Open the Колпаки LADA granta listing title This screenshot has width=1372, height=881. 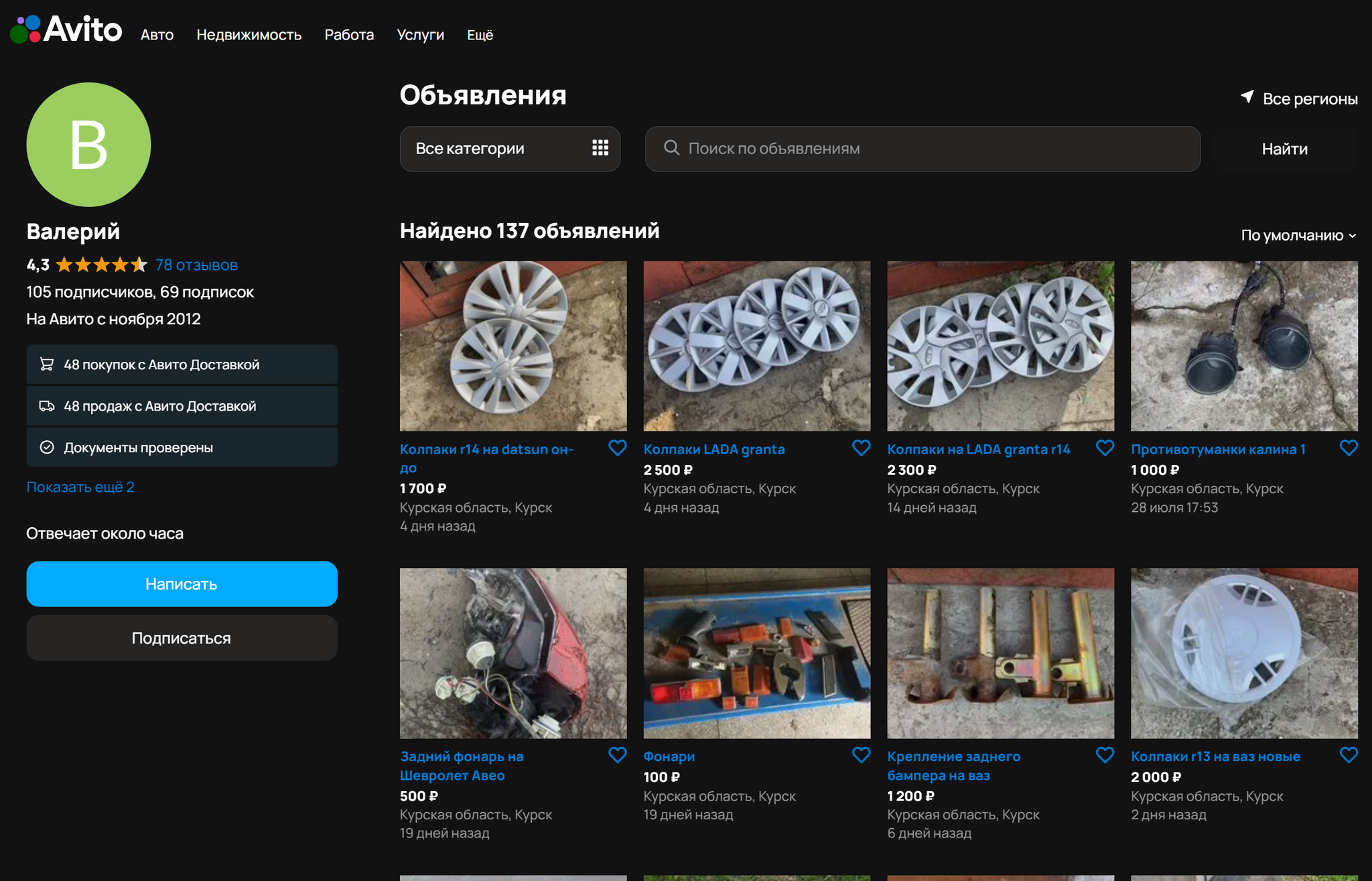click(714, 449)
